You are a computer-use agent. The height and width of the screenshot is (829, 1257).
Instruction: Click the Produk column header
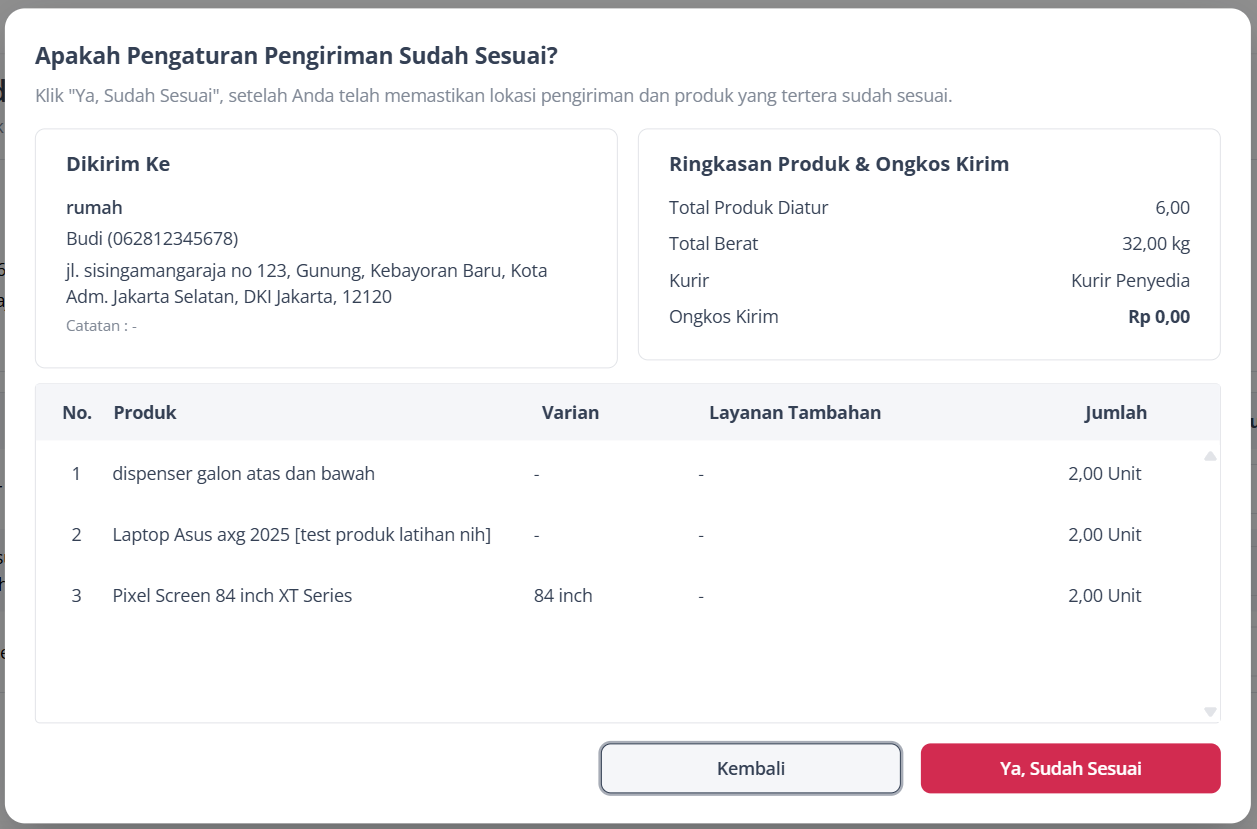coord(145,412)
